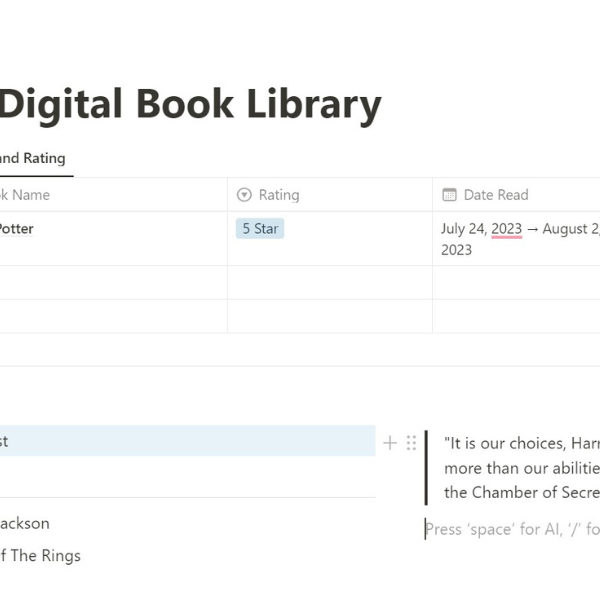Click the six-dot drag handle icon

411,443
